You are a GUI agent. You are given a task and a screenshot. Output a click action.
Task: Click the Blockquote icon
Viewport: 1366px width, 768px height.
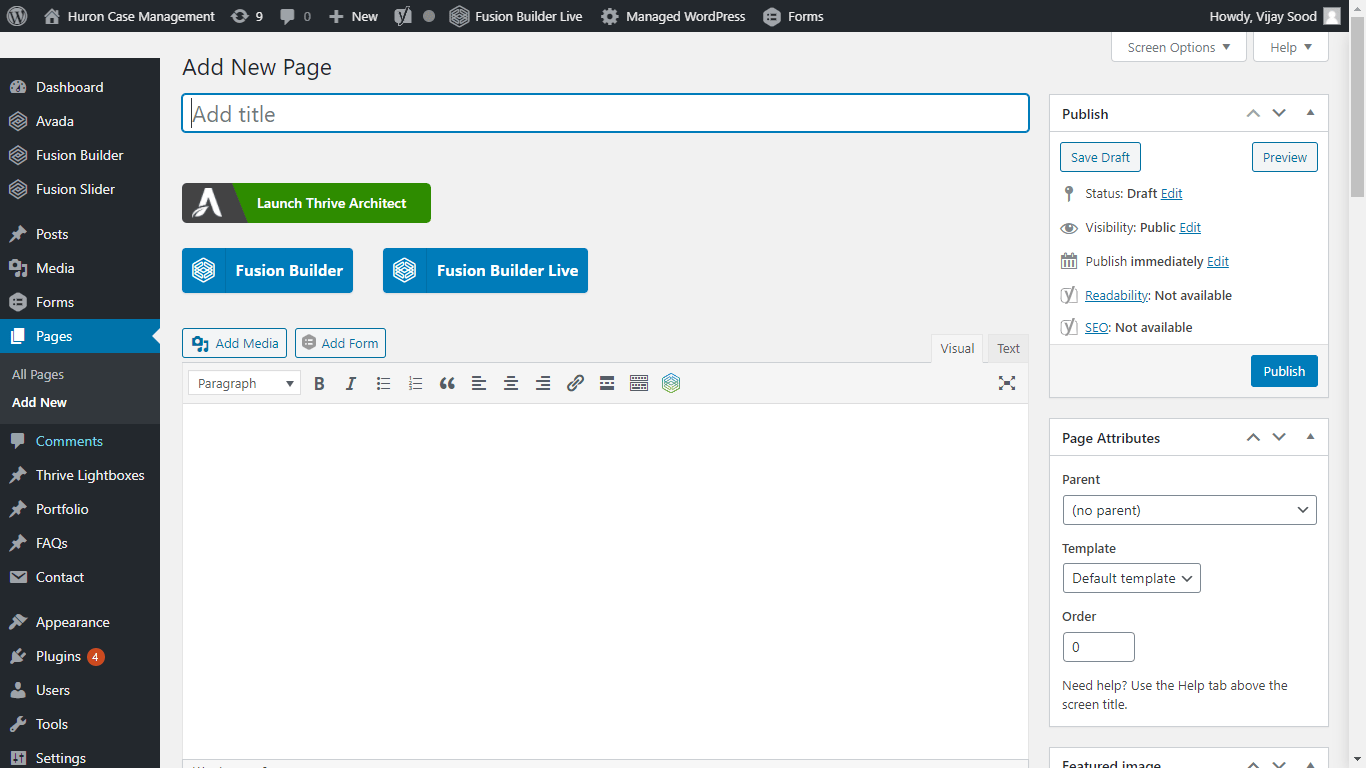[x=447, y=383]
